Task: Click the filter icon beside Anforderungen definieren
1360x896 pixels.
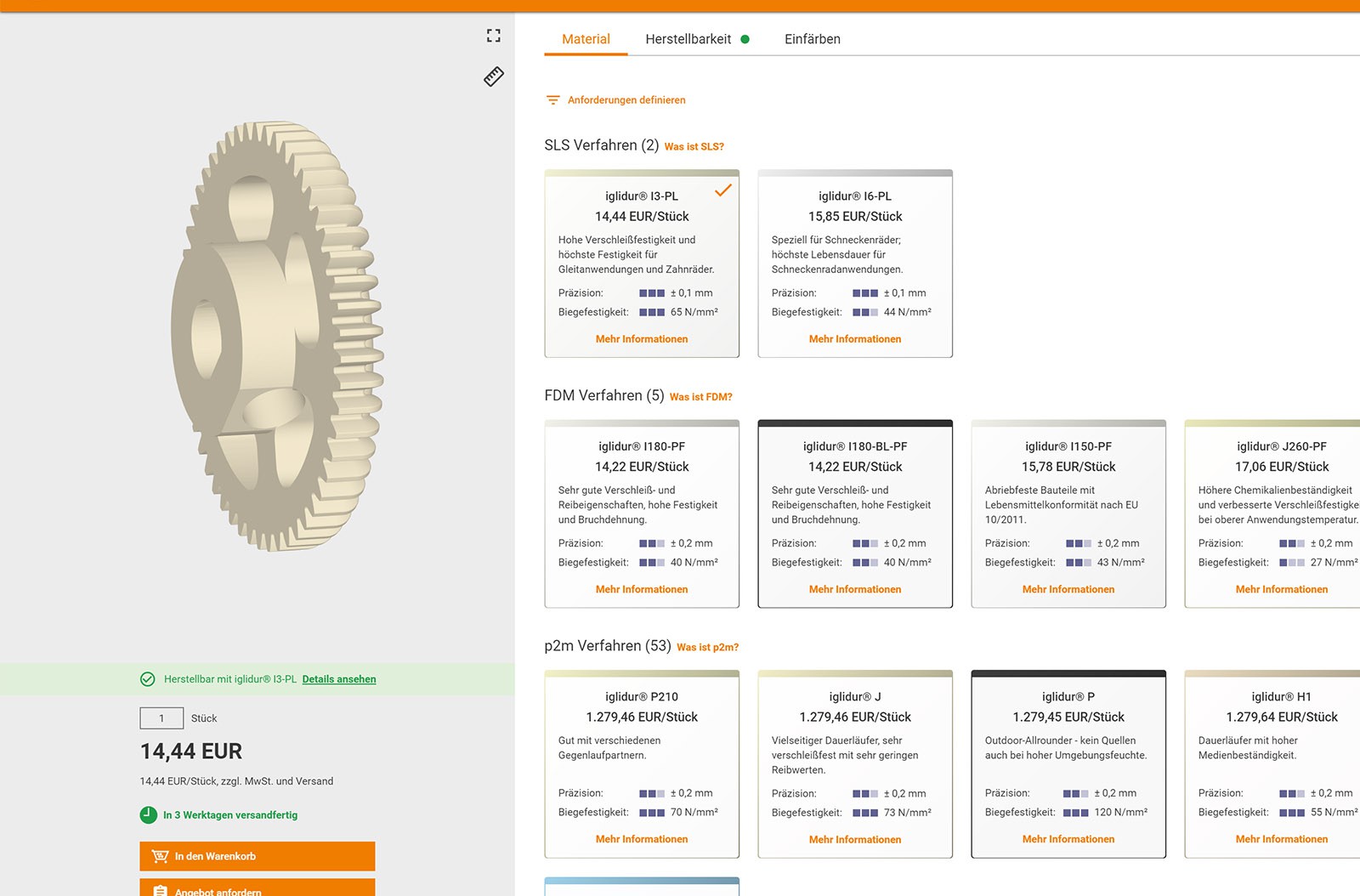Action: (553, 100)
